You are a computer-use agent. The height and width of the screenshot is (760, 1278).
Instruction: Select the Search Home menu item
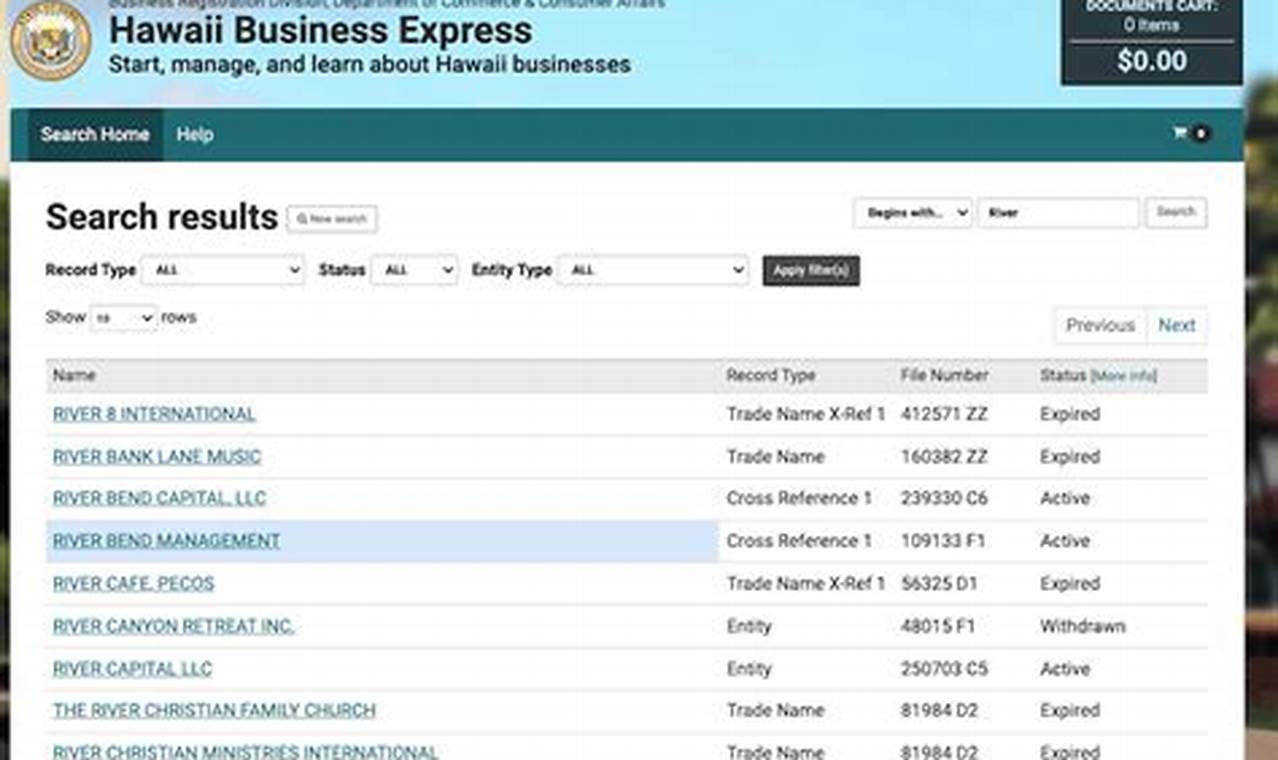pyautogui.click(x=93, y=133)
